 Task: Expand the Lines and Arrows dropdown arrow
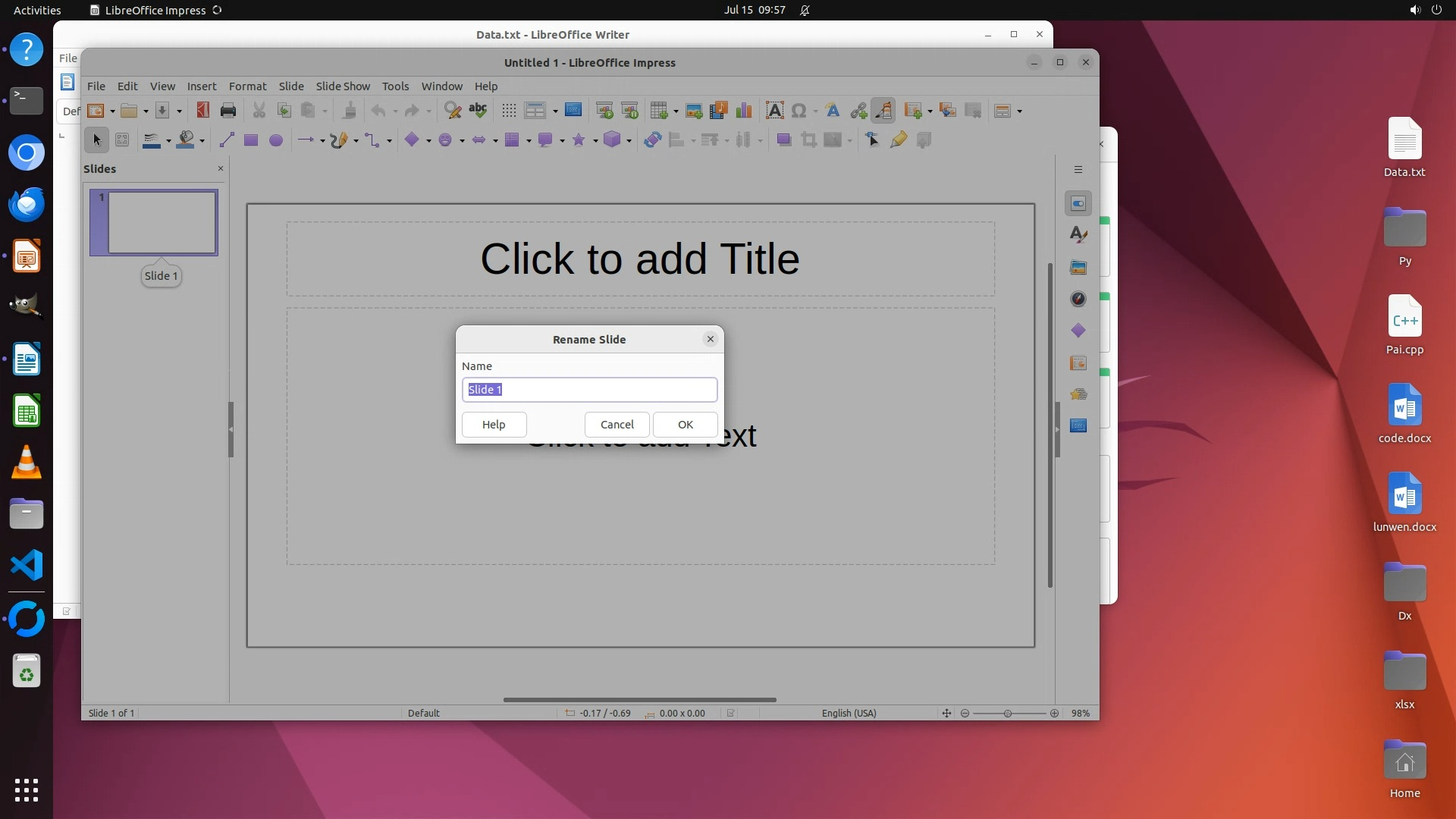(322, 141)
